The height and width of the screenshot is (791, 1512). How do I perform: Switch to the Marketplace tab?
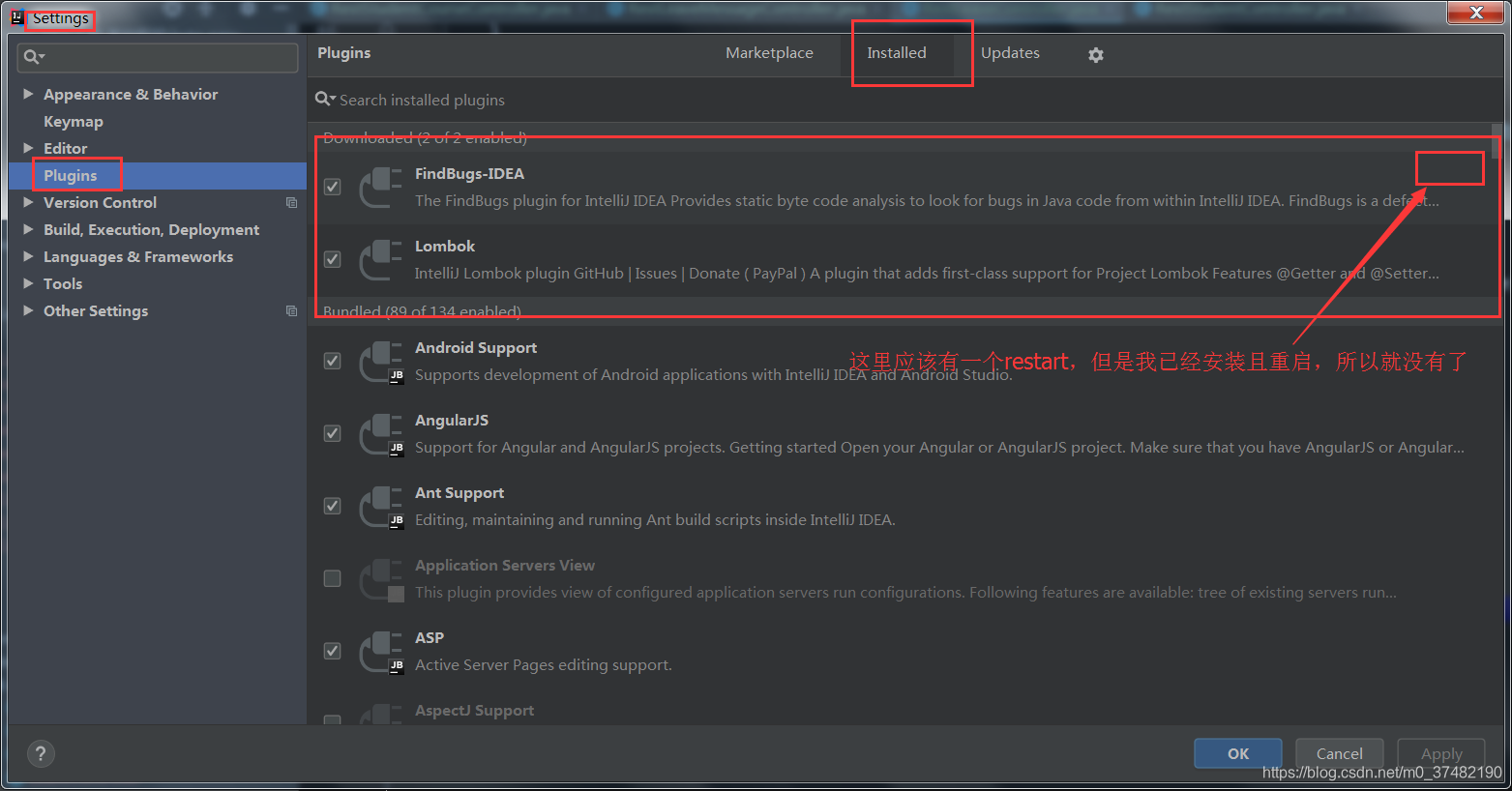(769, 53)
